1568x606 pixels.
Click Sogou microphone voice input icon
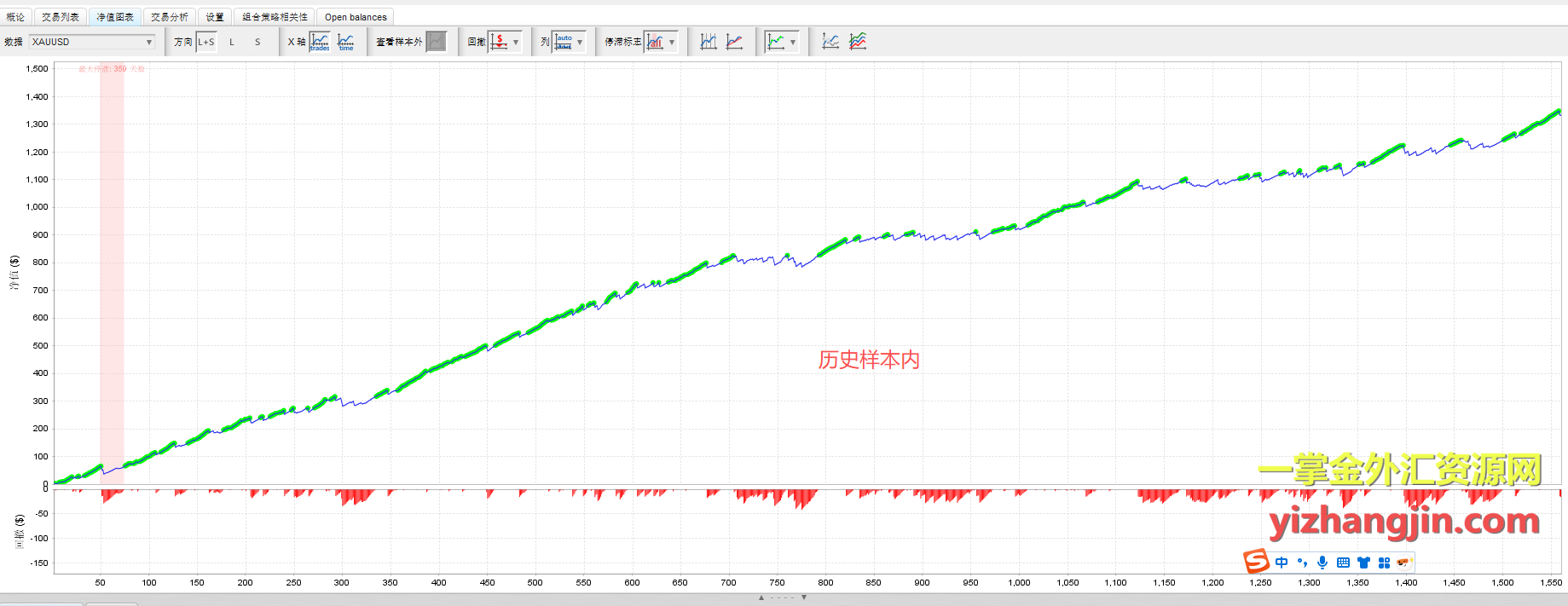1322,563
